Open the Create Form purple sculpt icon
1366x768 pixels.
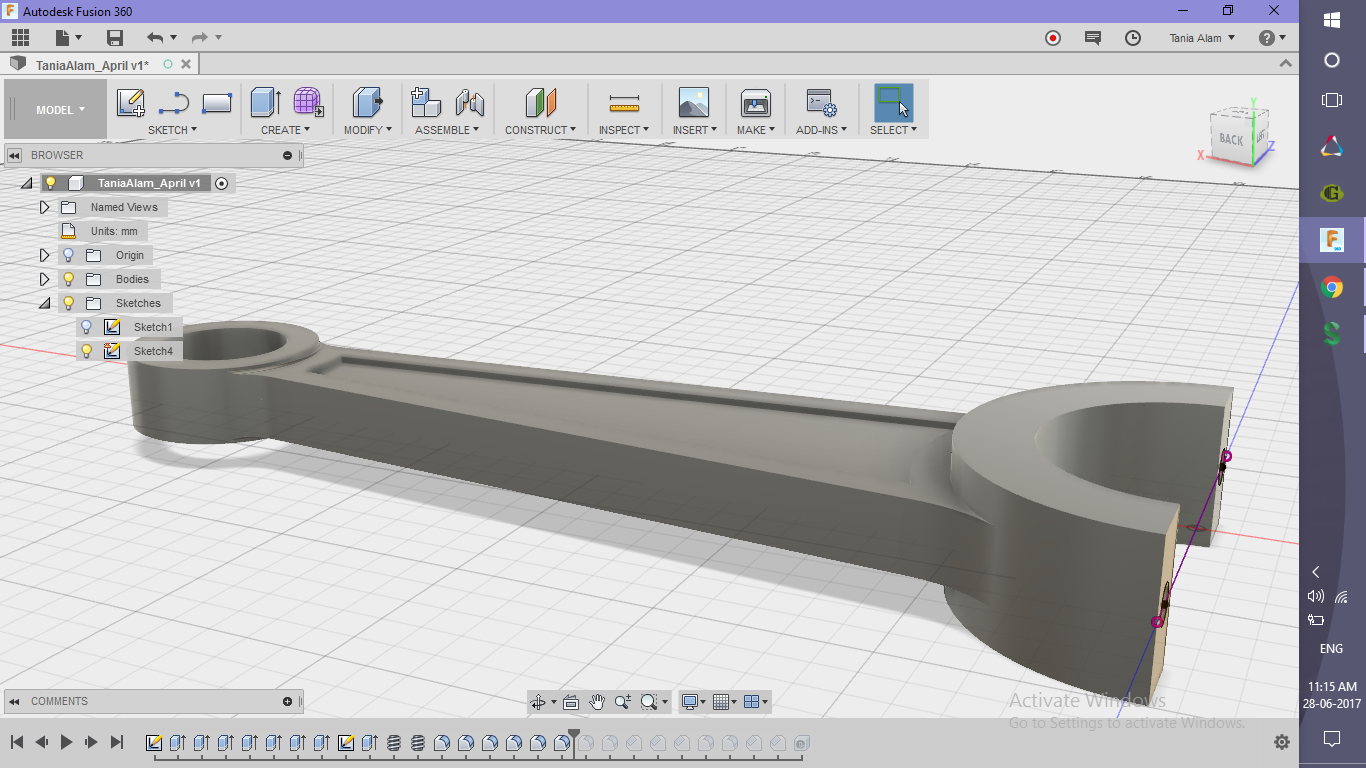308,103
